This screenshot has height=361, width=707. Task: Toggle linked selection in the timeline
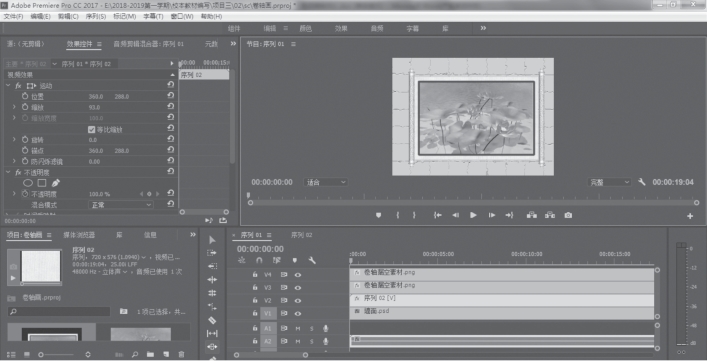[277, 260]
